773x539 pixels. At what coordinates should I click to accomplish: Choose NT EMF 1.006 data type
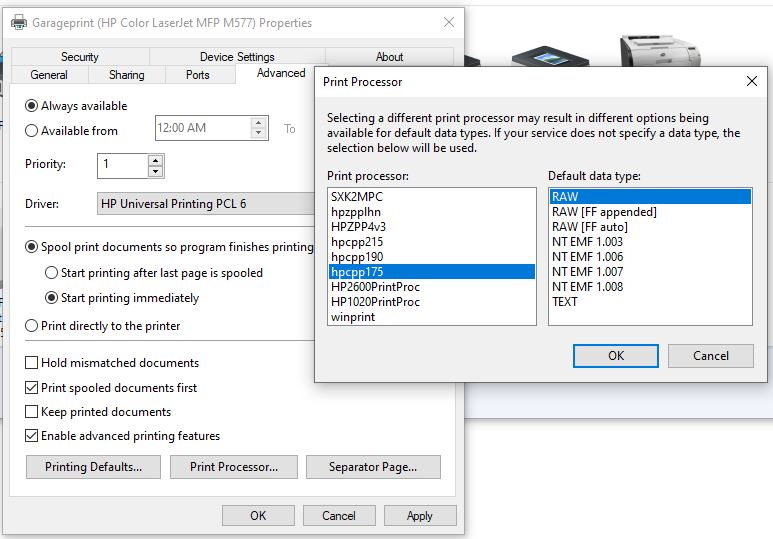coord(650,257)
